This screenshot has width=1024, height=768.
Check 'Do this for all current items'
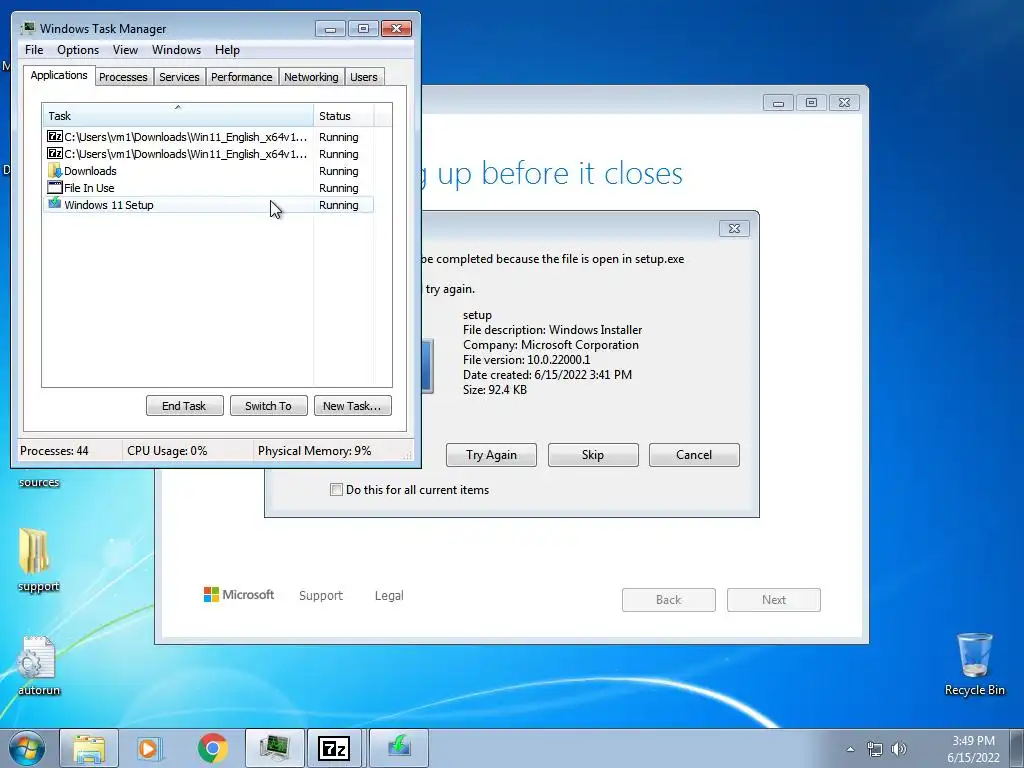(x=336, y=490)
